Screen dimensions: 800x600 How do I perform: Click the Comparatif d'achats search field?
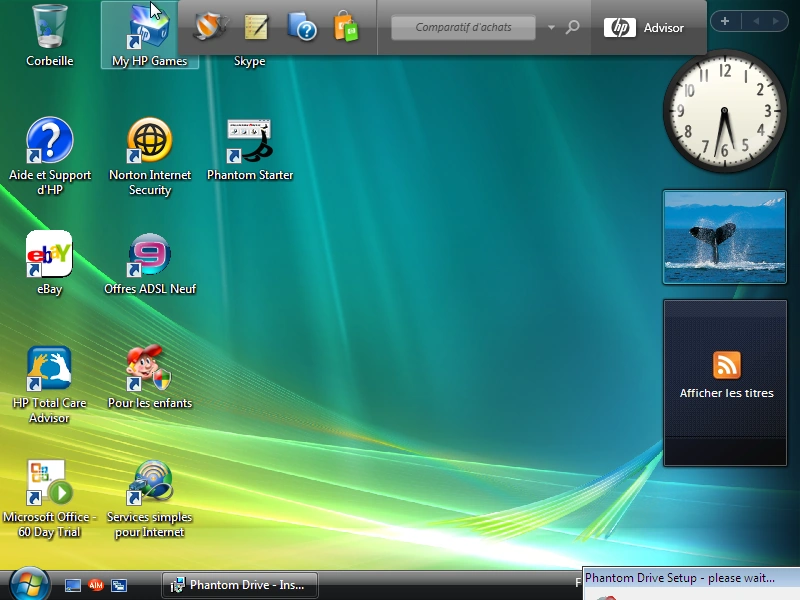click(x=463, y=27)
